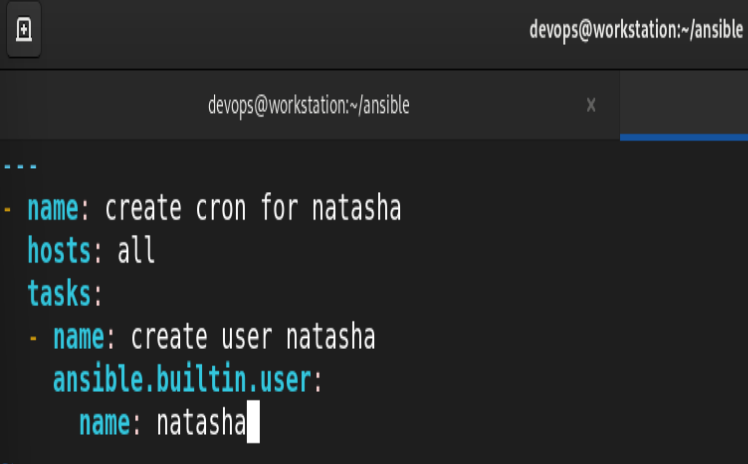The height and width of the screenshot is (464, 748).
Task: Click the text 'create user natasha'
Action: pyautogui.click(x=253, y=337)
